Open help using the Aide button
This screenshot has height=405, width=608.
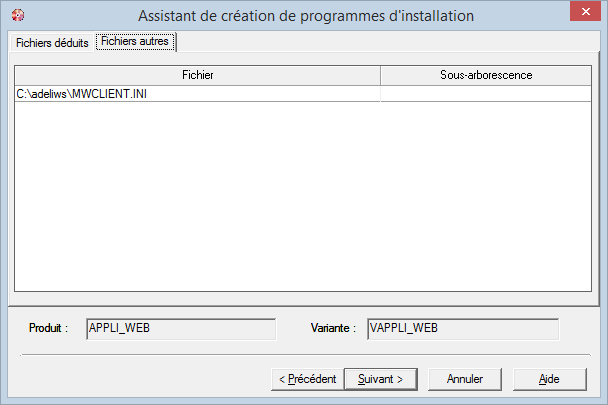point(549,379)
